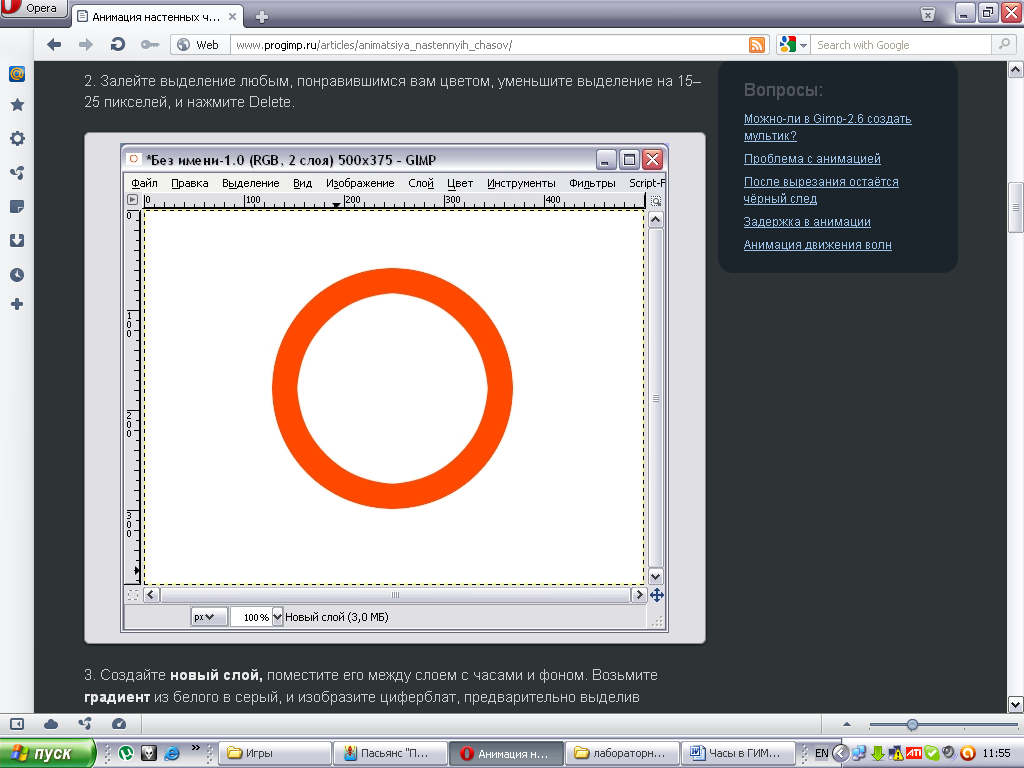Switch to Игры taskbar folder

click(x=274, y=753)
